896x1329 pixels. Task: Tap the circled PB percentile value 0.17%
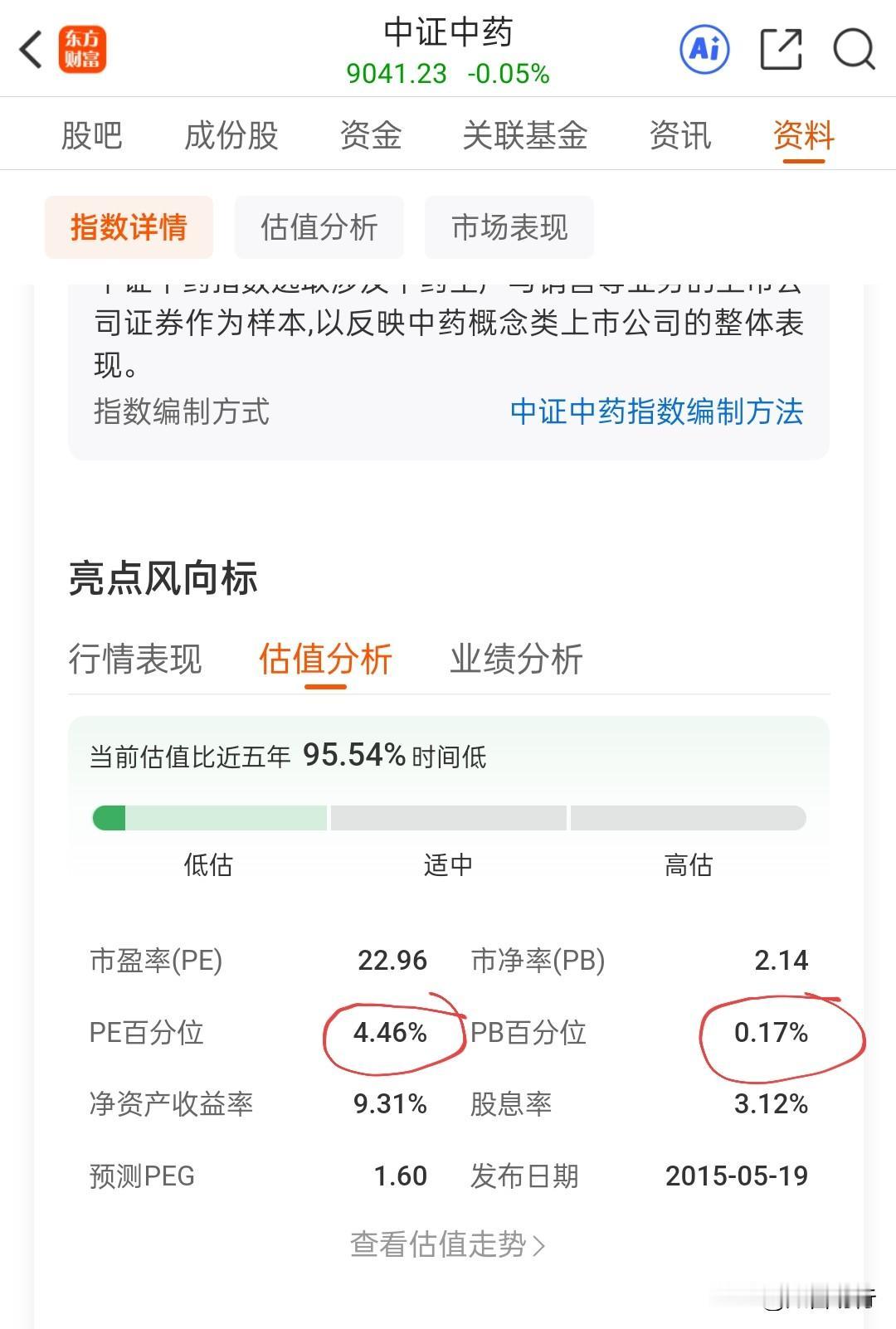774,1033
